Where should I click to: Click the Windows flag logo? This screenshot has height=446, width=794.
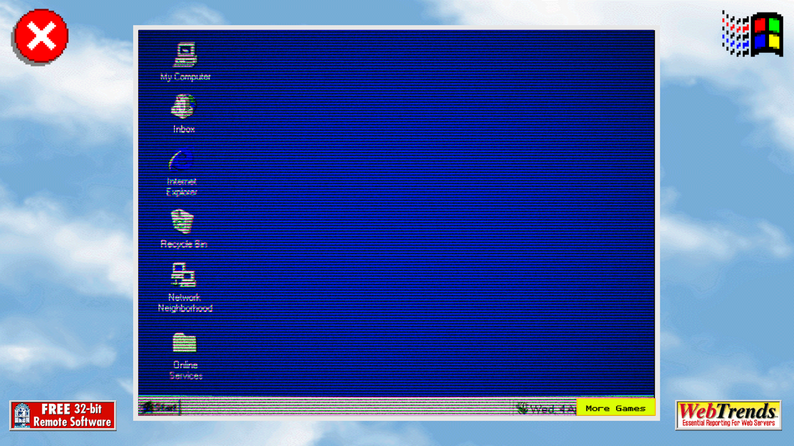(x=752, y=34)
